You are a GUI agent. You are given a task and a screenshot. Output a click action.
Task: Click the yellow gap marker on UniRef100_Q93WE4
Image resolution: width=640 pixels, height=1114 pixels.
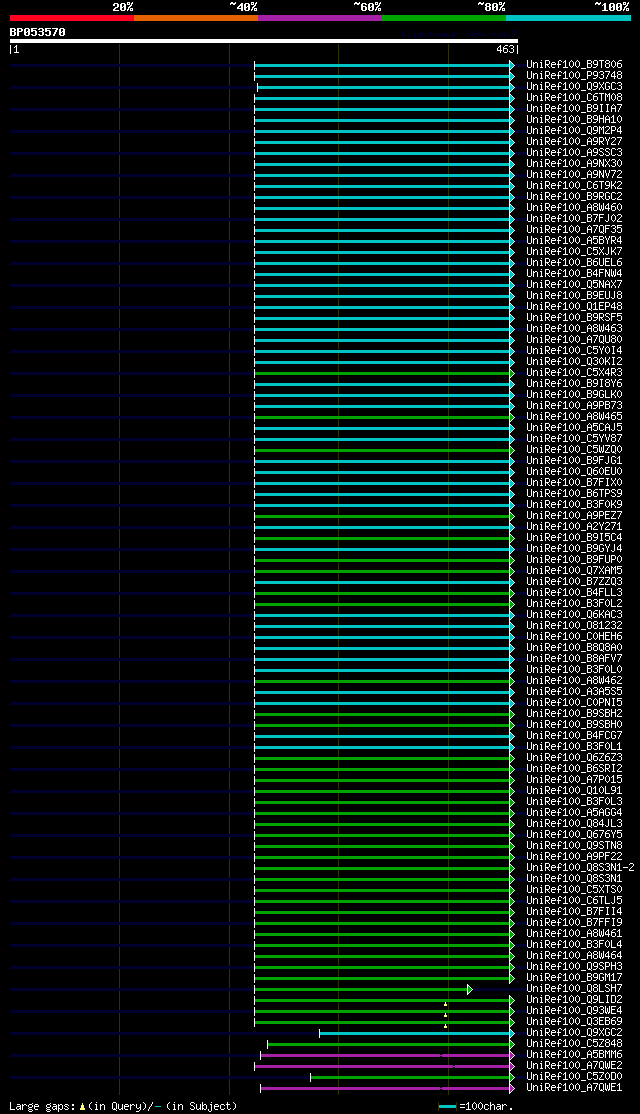tap(445, 1015)
